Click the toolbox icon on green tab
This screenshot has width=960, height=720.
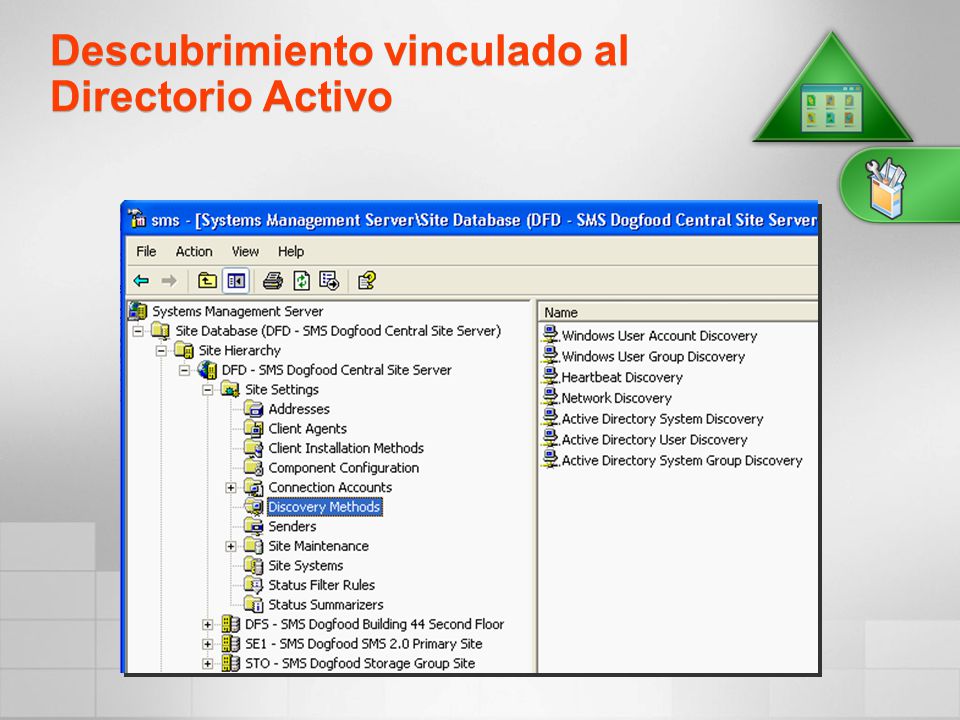point(886,187)
